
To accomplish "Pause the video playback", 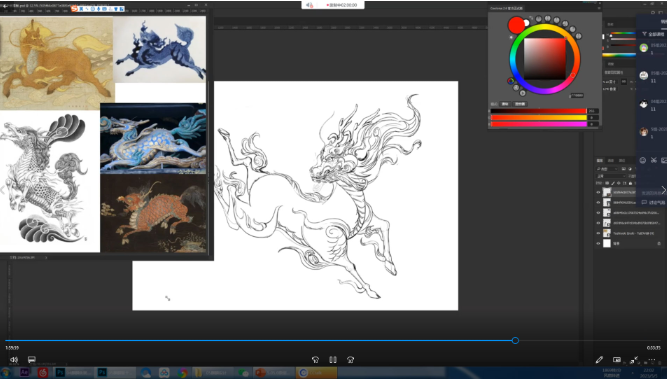I will (x=333, y=359).
